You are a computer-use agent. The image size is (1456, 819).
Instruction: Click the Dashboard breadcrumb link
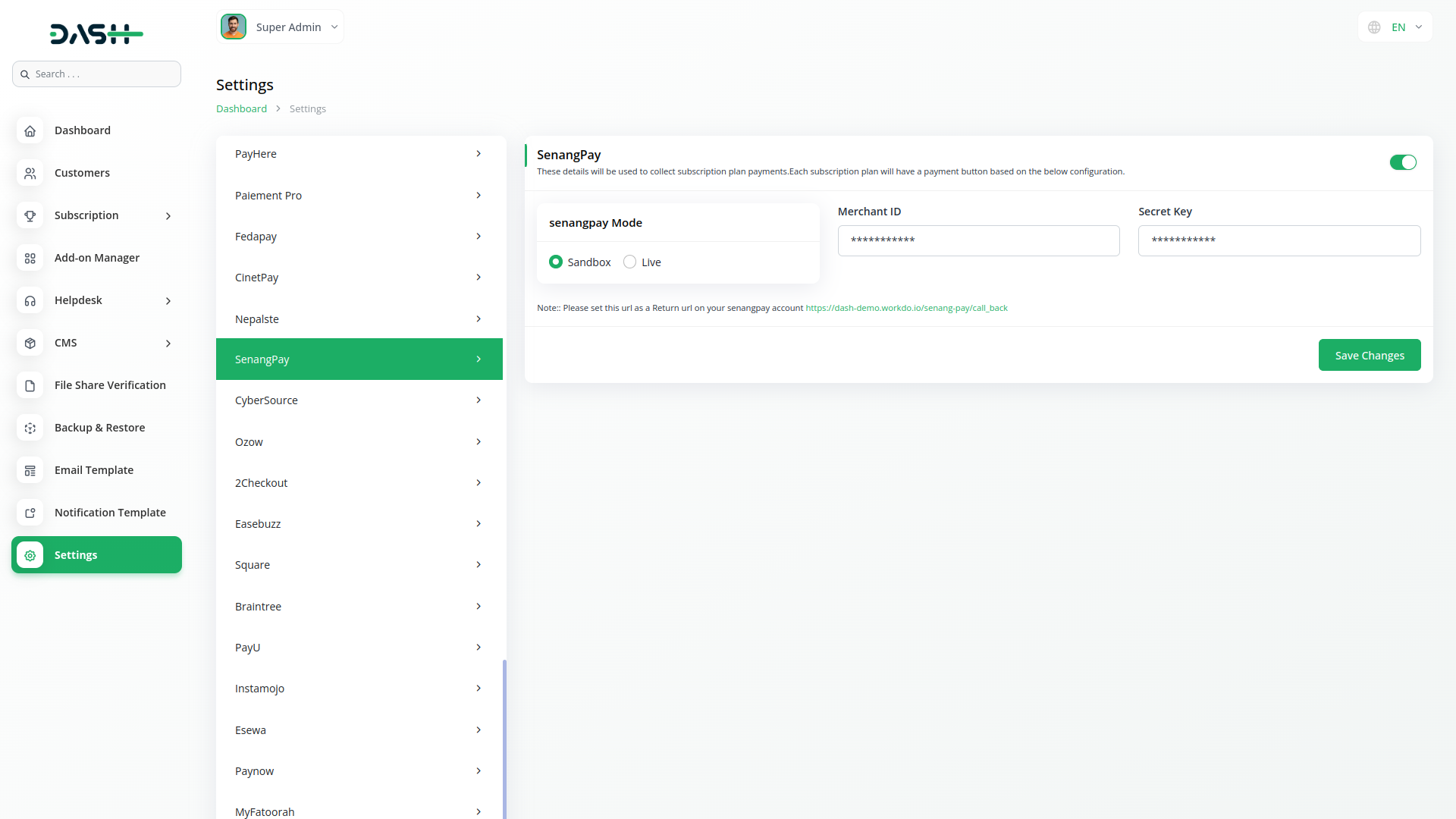tap(241, 108)
